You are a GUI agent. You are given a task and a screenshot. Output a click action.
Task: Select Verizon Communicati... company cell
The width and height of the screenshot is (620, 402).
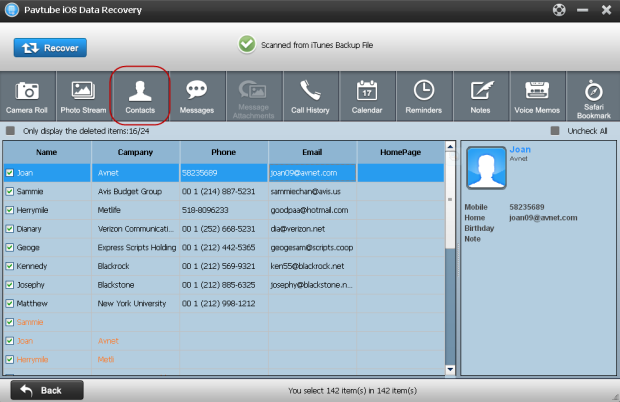point(135,229)
